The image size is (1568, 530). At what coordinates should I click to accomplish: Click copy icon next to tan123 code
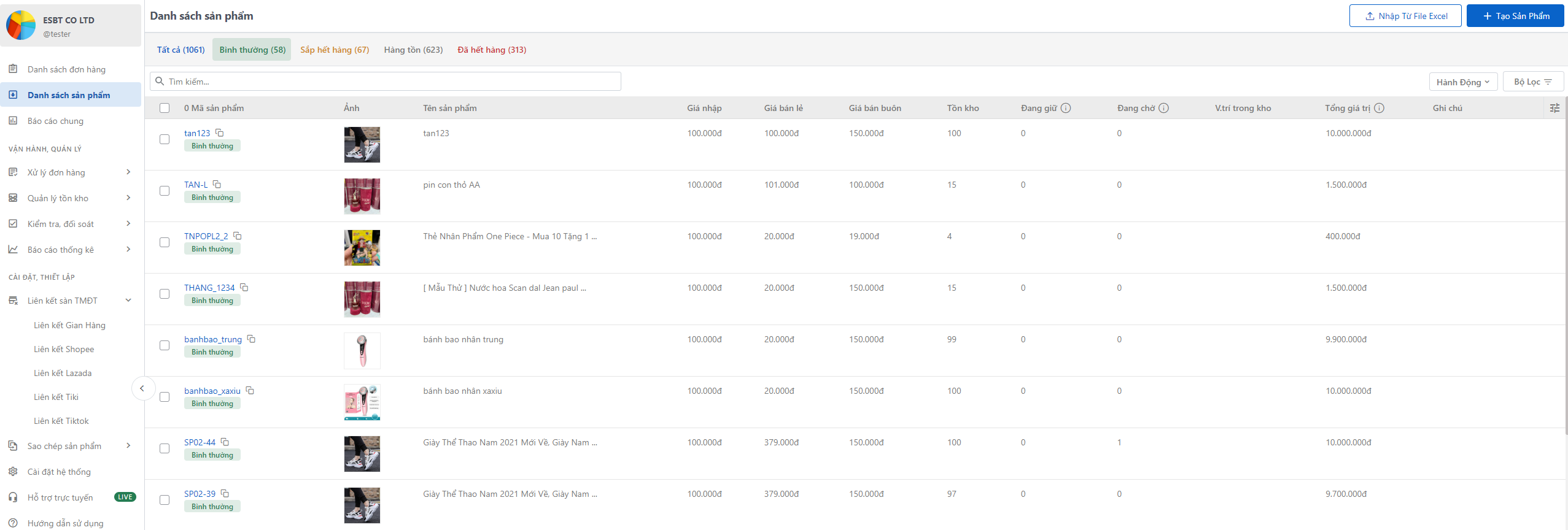(219, 133)
